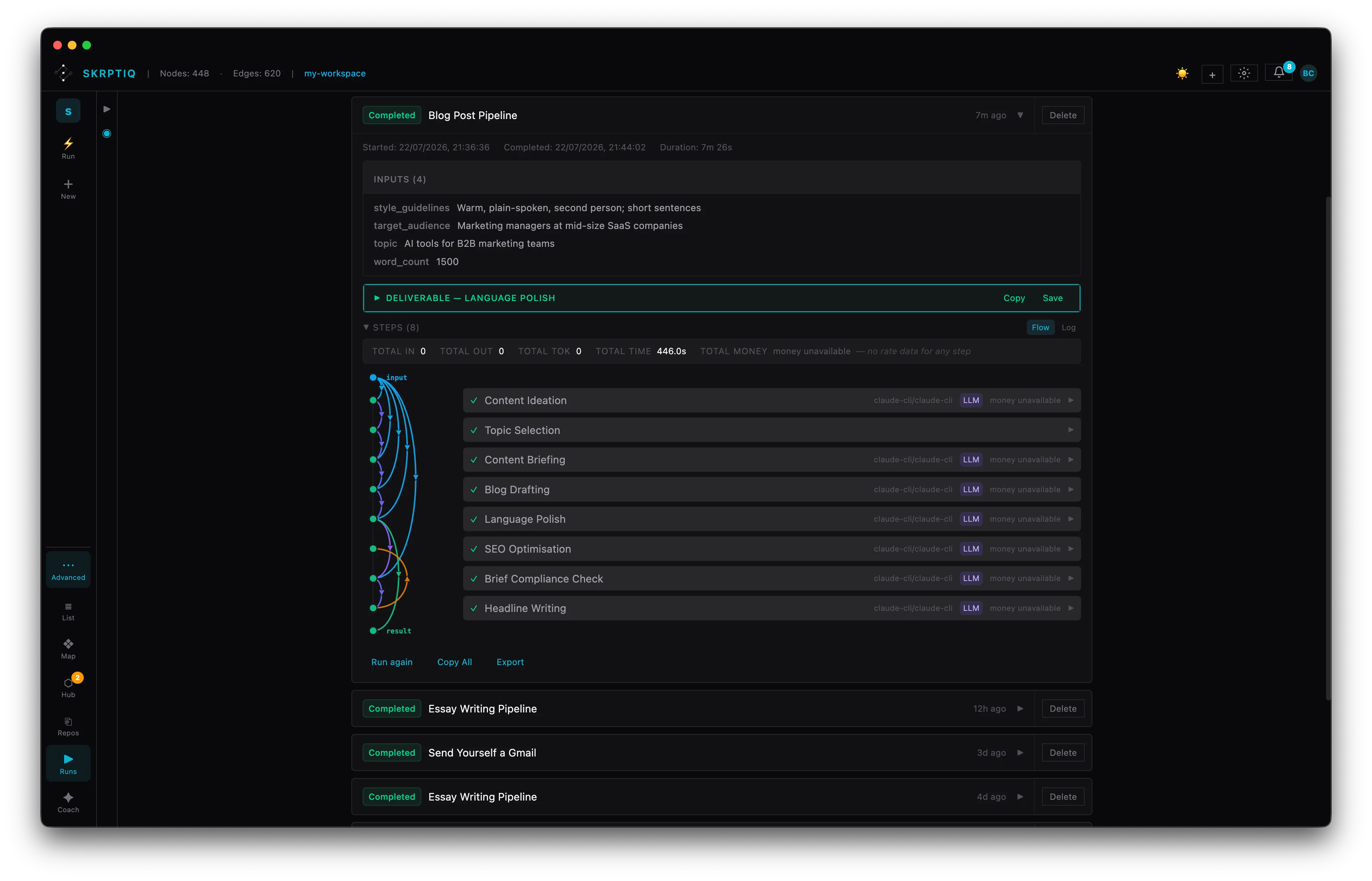Screen dimensions: 1372x881
Task: Collapse the Blog Post Pipeline run
Action: pos(1020,115)
